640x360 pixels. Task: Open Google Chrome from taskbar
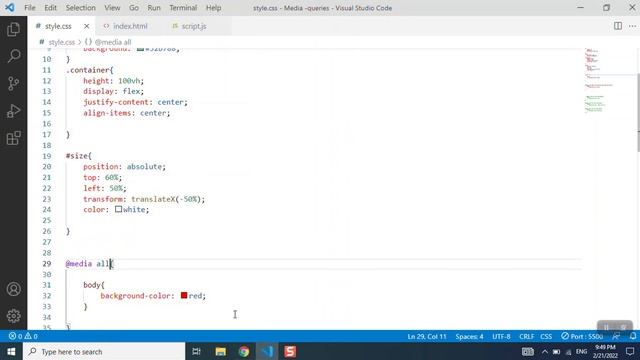[x=244, y=351]
